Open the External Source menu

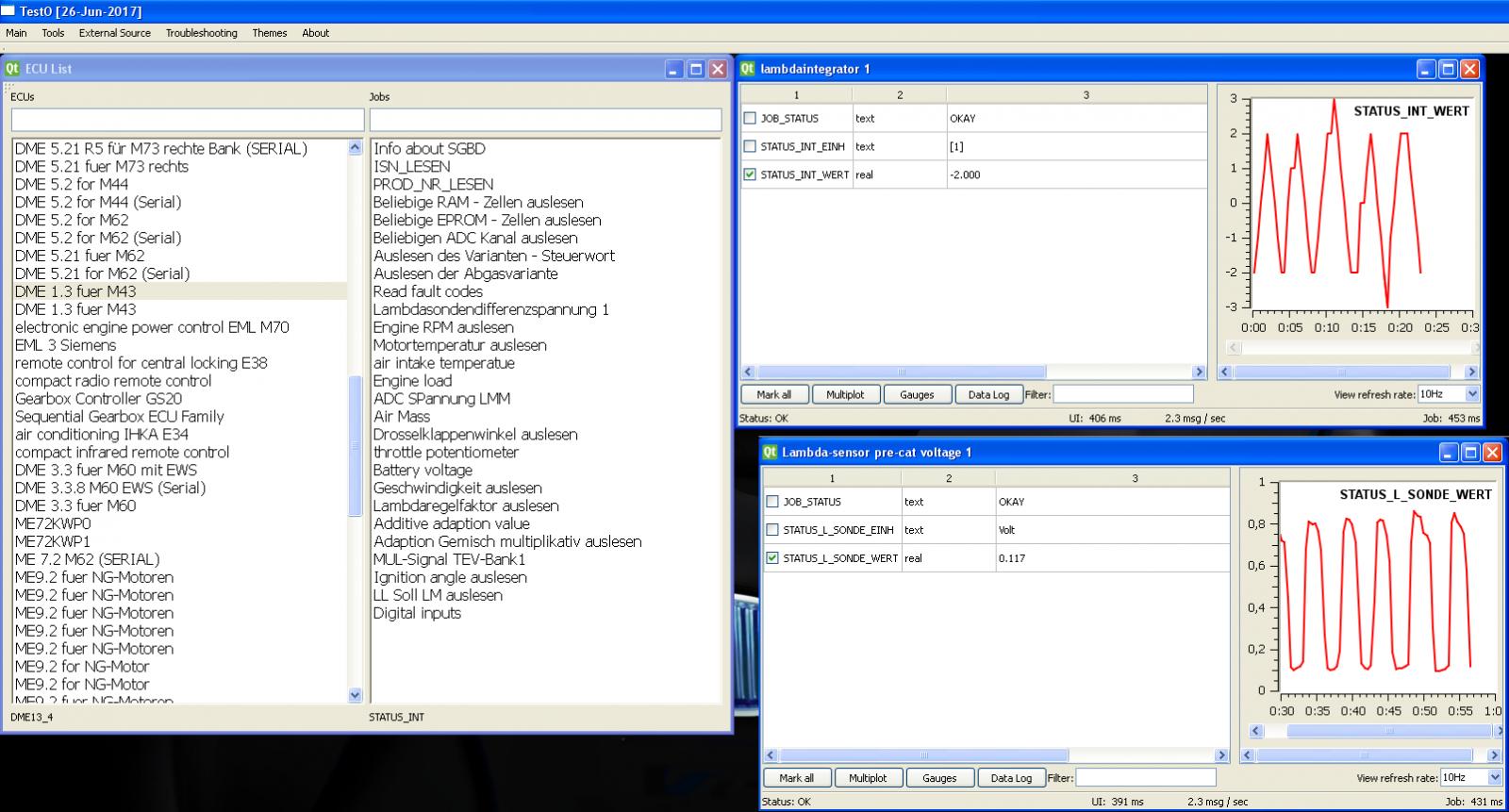tap(114, 33)
